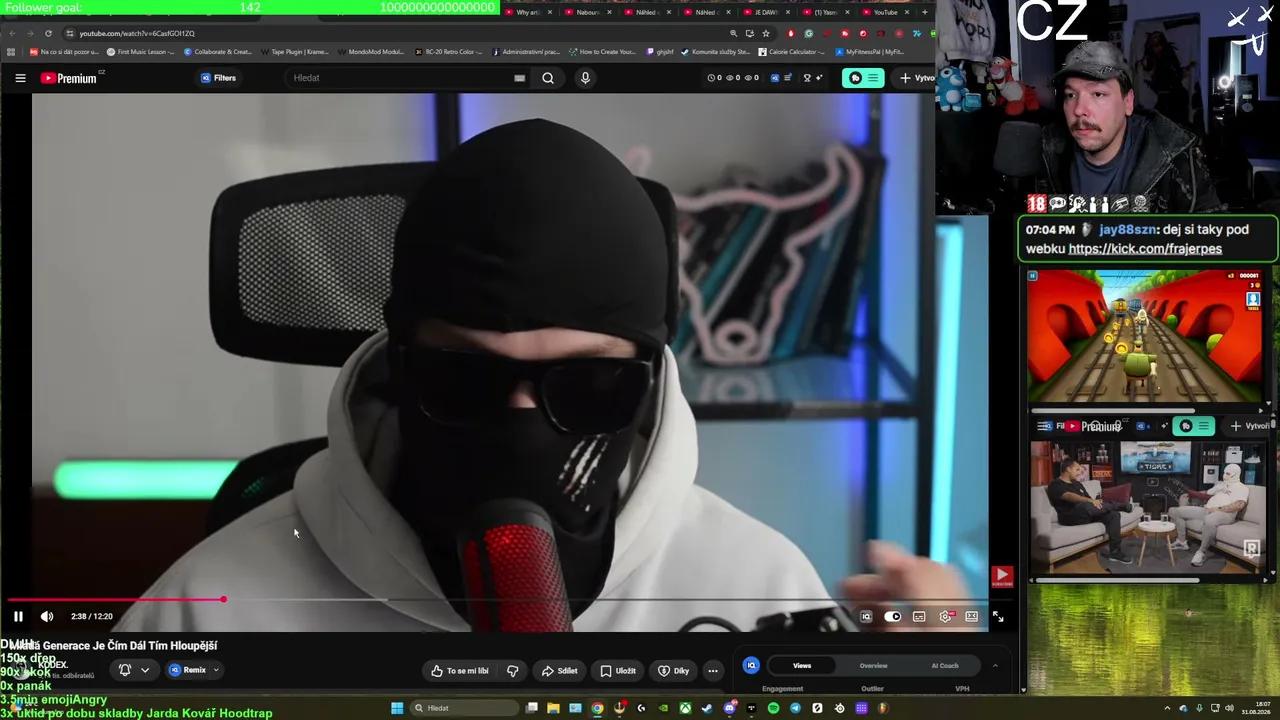Screen dimensions: 1280x720
Task: Switch to the Overview tab
Action: coord(873,666)
